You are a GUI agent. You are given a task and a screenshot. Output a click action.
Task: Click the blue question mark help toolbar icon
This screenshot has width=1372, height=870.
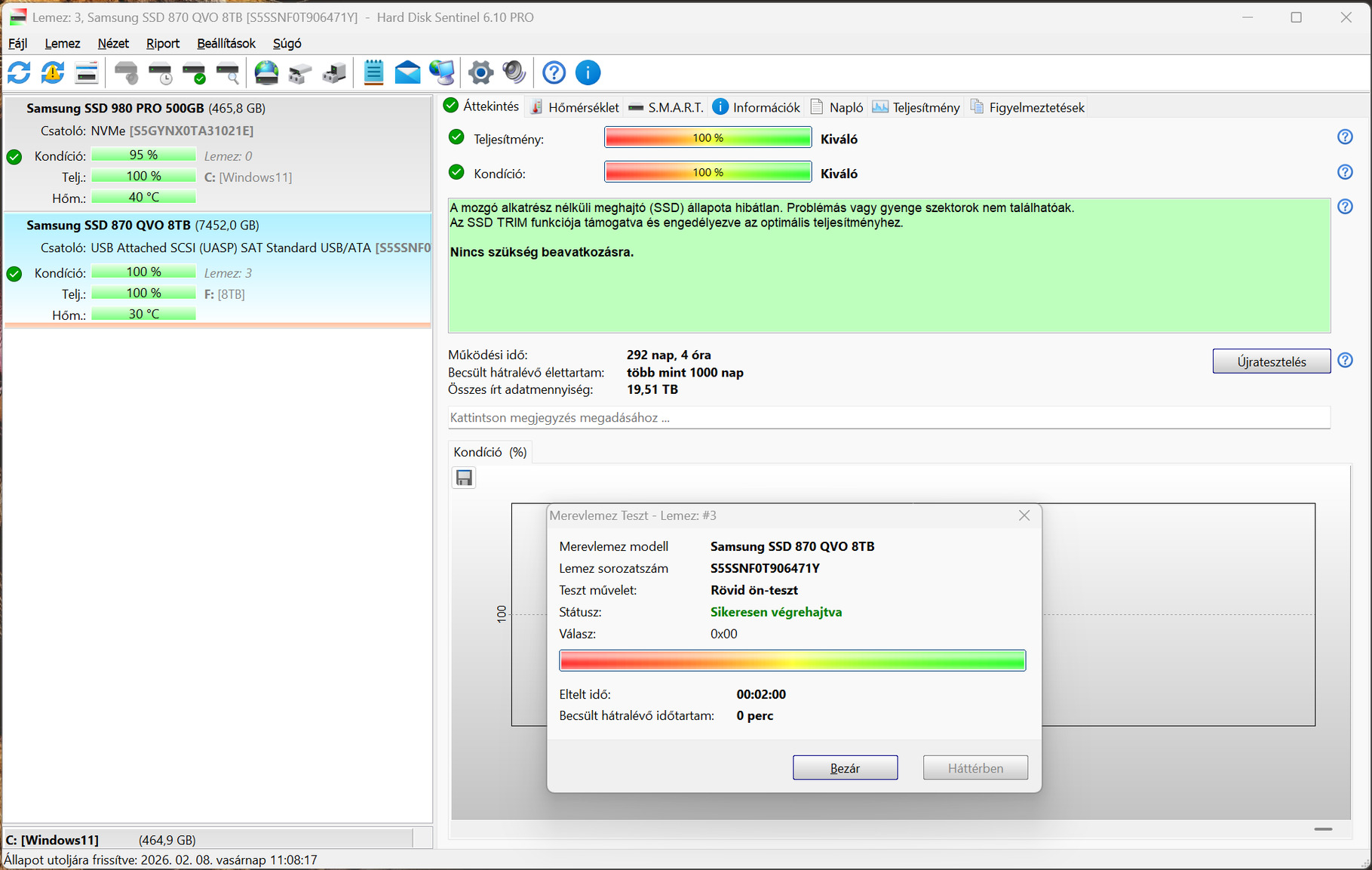[x=554, y=72]
